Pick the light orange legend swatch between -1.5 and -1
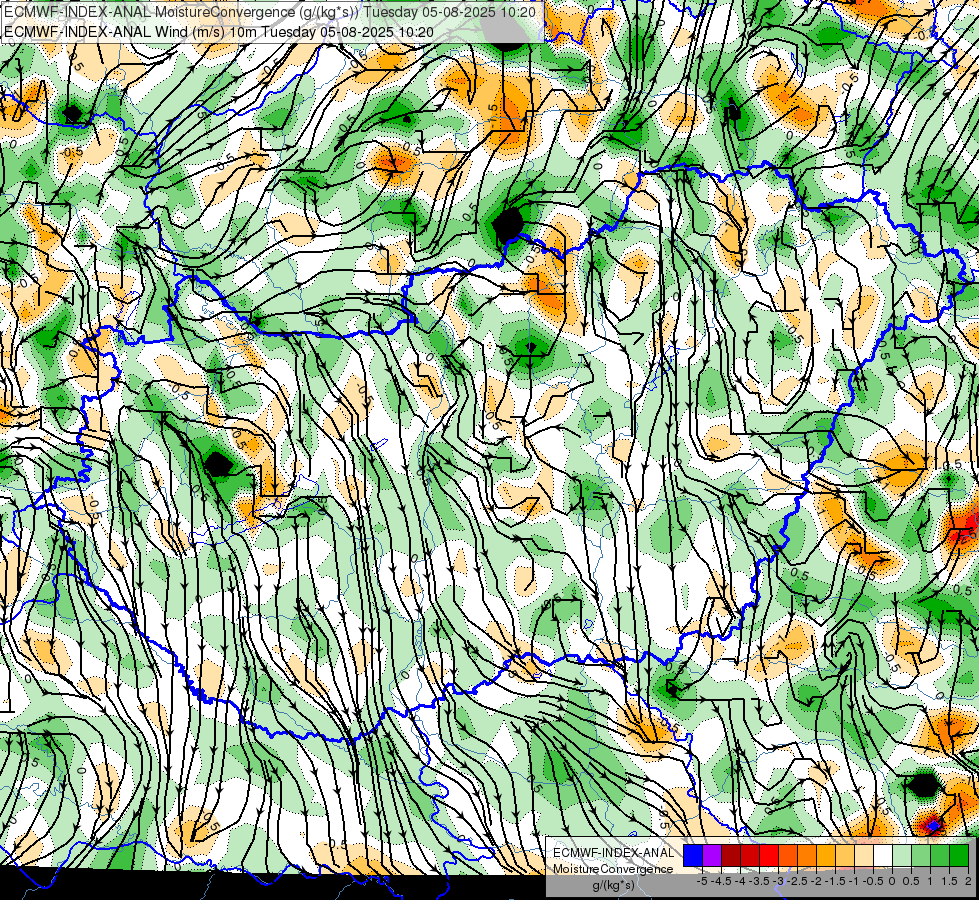979x900 pixels. (845, 856)
